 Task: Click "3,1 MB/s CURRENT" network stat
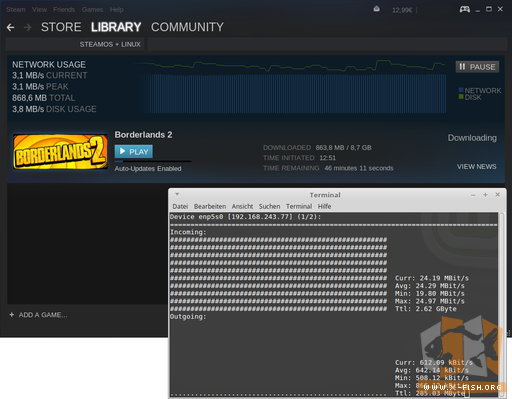click(50, 76)
